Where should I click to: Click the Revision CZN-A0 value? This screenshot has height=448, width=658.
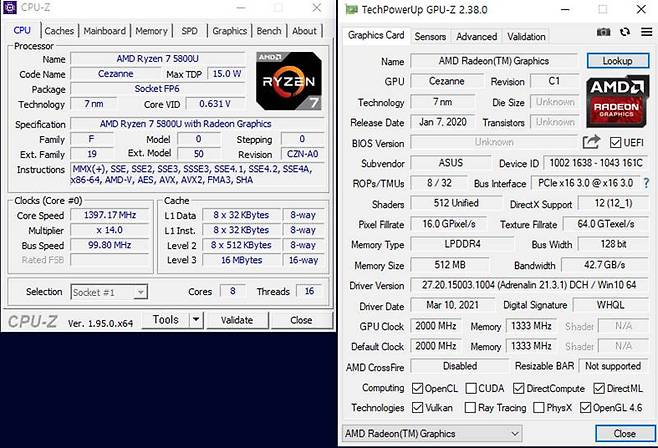pyautogui.click(x=303, y=154)
